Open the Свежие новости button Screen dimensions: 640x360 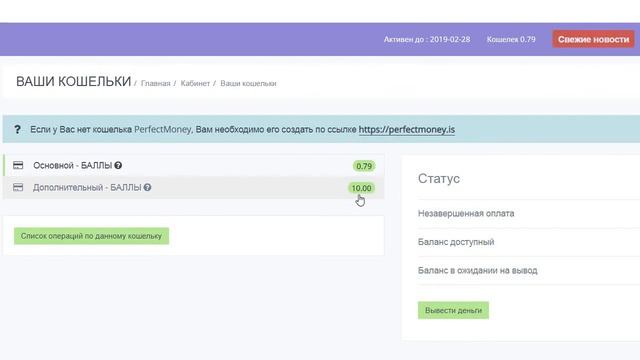point(593,39)
